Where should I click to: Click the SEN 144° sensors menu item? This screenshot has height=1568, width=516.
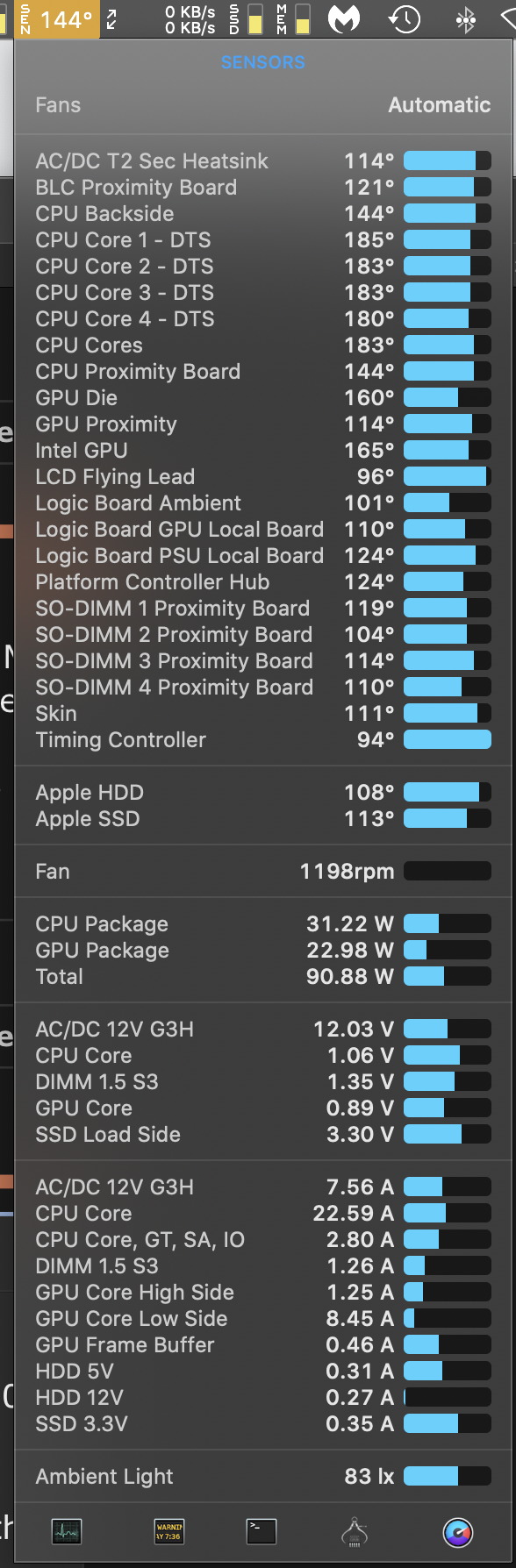pyautogui.click(x=56, y=18)
